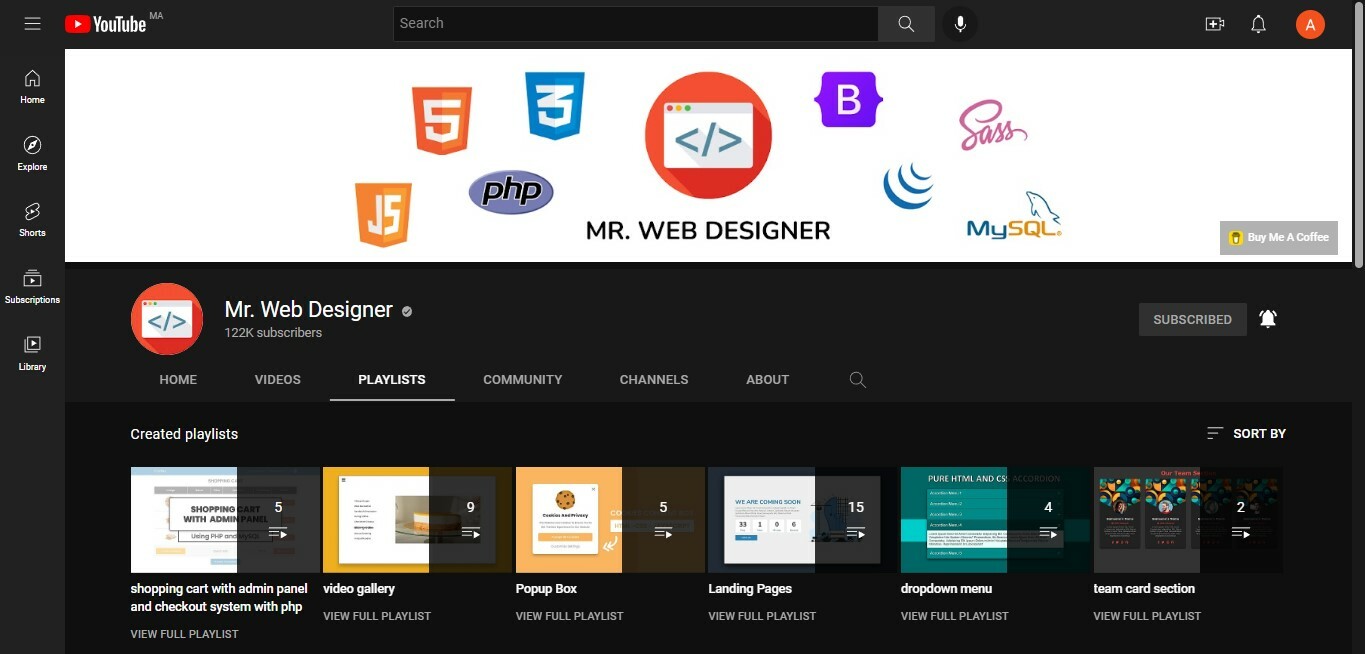This screenshot has width=1365, height=654.
Task: Open the Create video icon
Action: click(1214, 23)
